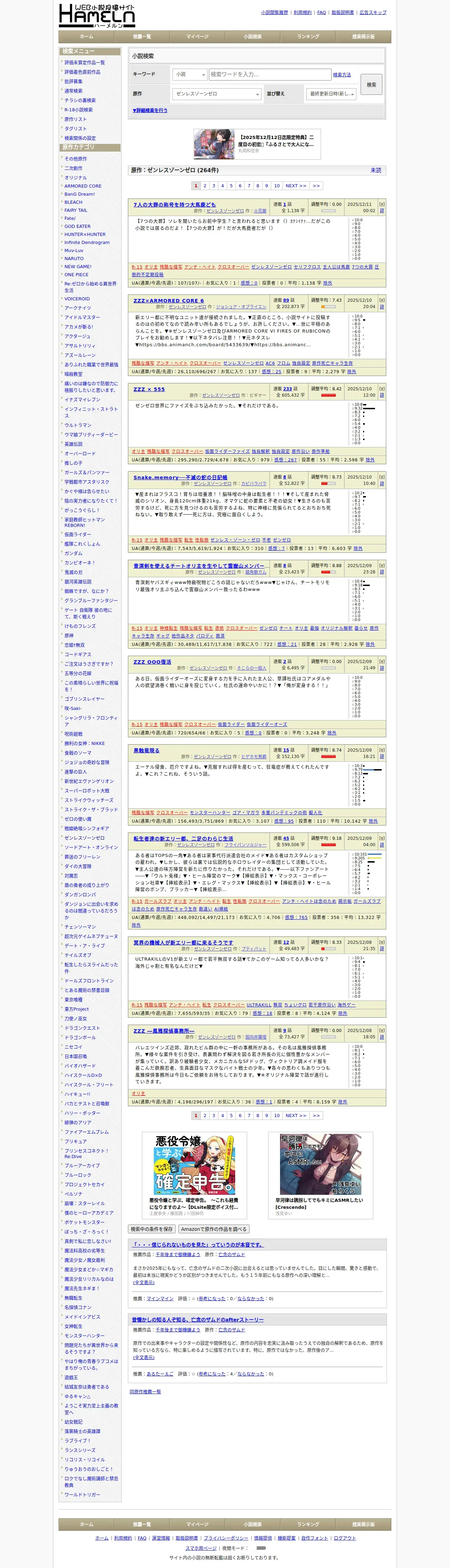This screenshot has height=1568, width=450.
Task: Select NARUTO original category in sidebar
Action: 74,259
